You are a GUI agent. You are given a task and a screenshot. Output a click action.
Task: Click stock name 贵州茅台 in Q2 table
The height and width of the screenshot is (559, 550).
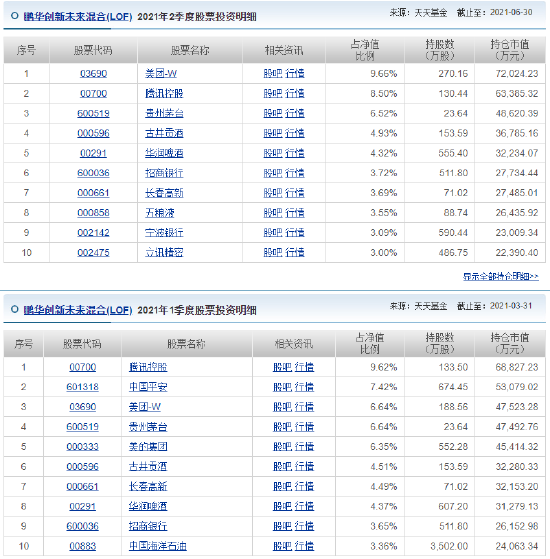(x=164, y=113)
